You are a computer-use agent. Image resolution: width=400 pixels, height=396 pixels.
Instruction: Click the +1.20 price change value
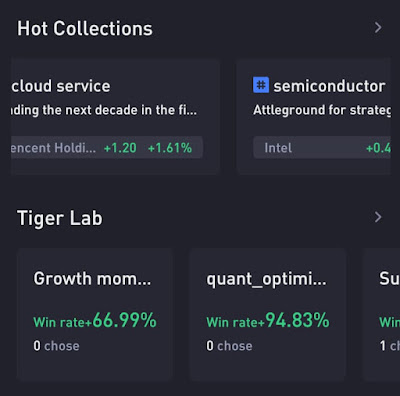pos(120,148)
